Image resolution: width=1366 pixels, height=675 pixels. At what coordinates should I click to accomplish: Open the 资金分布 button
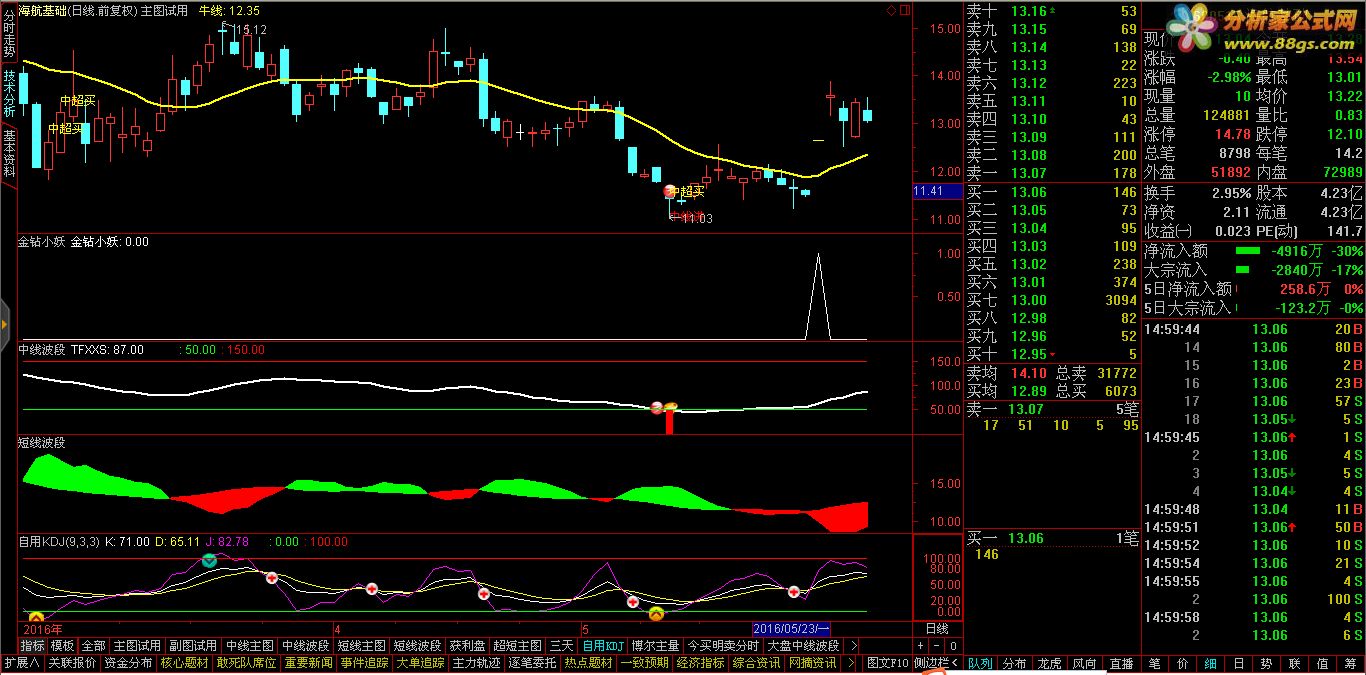click(128, 663)
